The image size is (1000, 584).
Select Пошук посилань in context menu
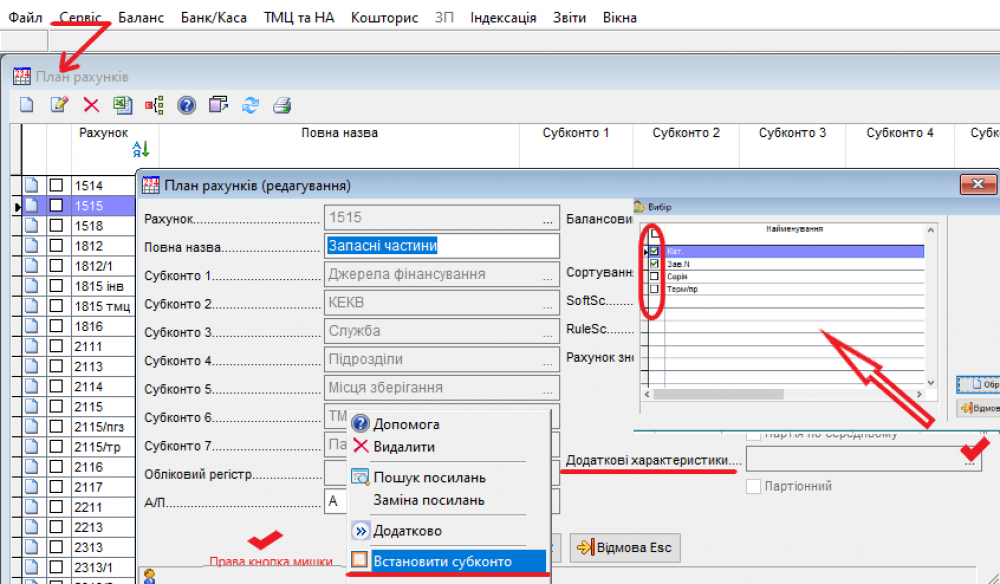pyautogui.click(x=429, y=477)
